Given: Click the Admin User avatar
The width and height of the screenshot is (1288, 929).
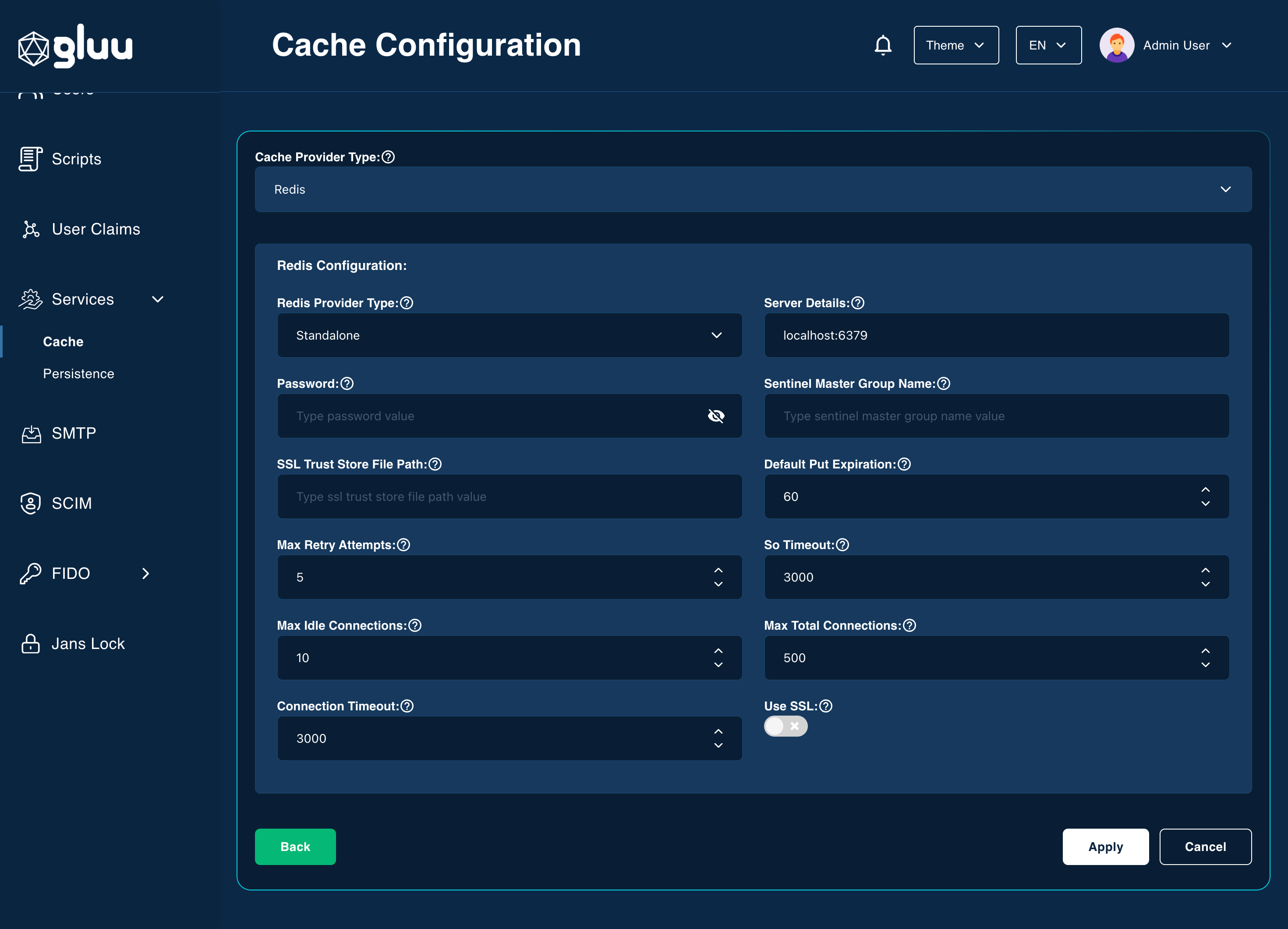Looking at the screenshot, I should pyautogui.click(x=1117, y=45).
